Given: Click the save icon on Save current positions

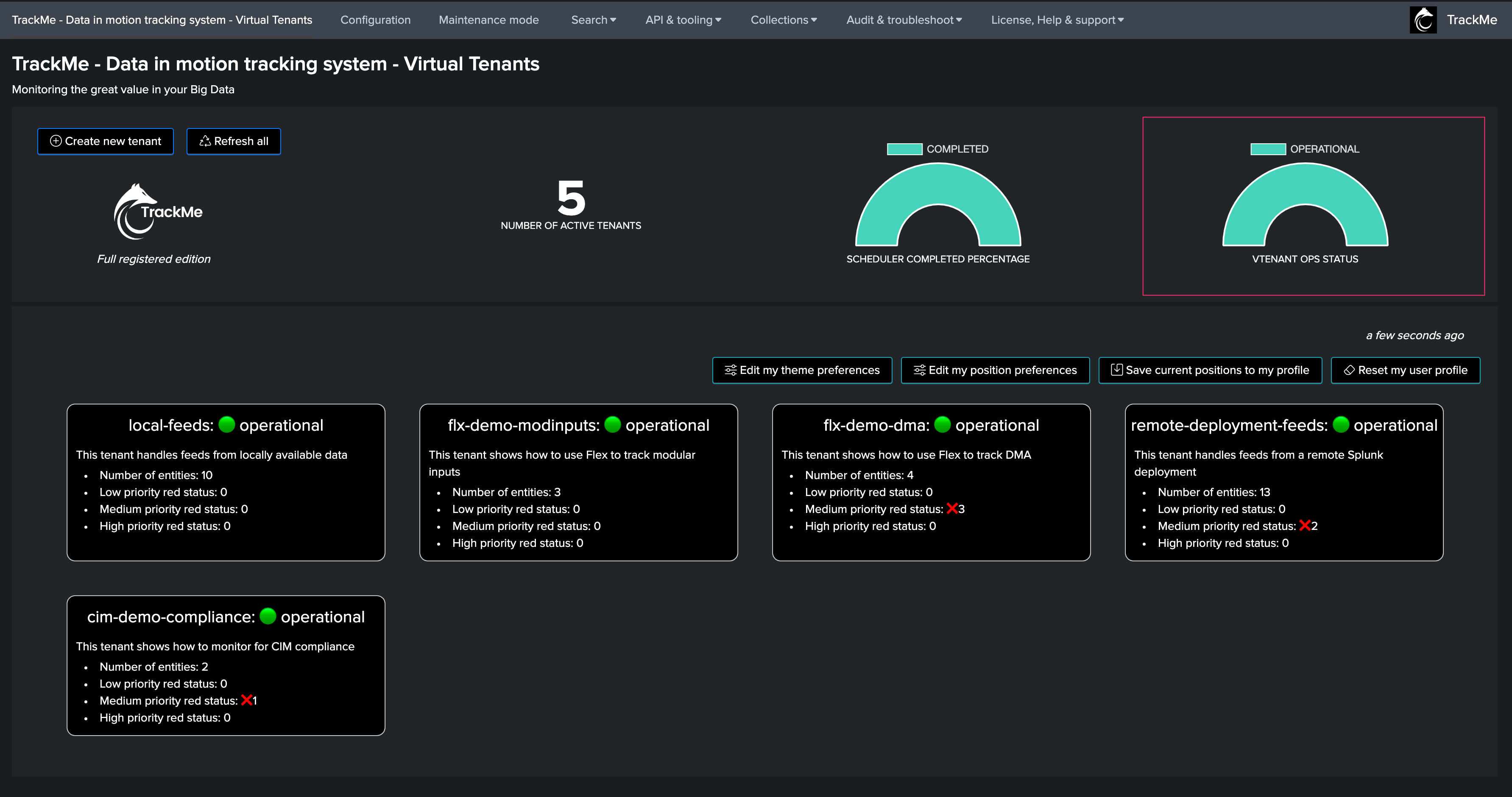Looking at the screenshot, I should tap(1117, 370).
